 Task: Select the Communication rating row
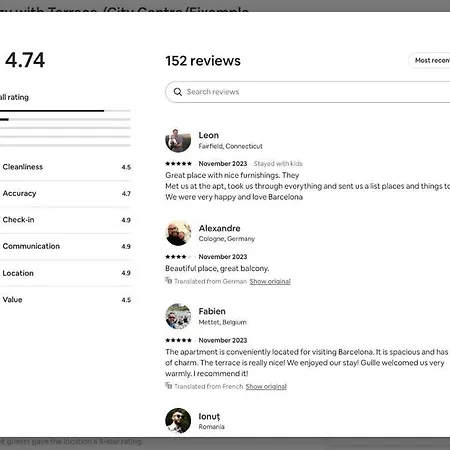pos(65,246)
